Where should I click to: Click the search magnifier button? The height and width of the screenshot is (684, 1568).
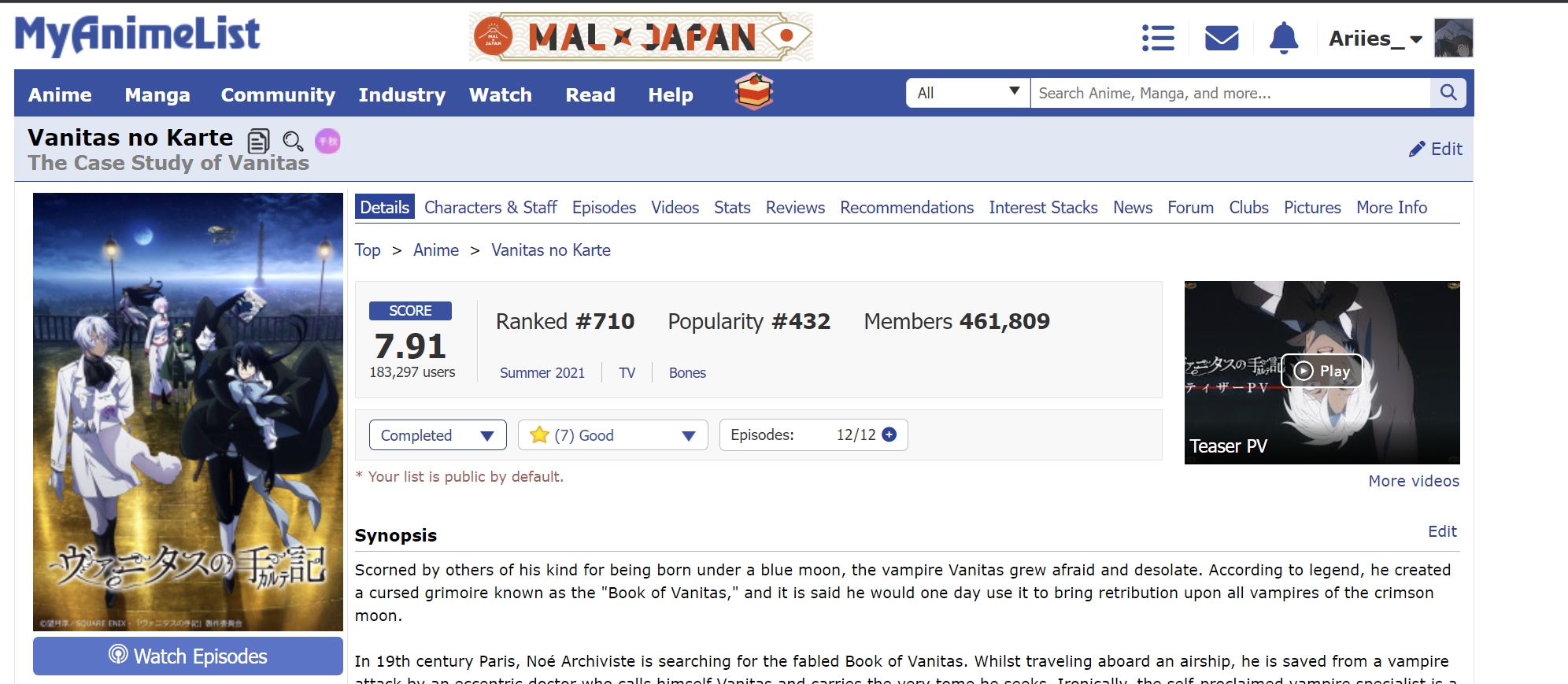[x=1448, y=93]
